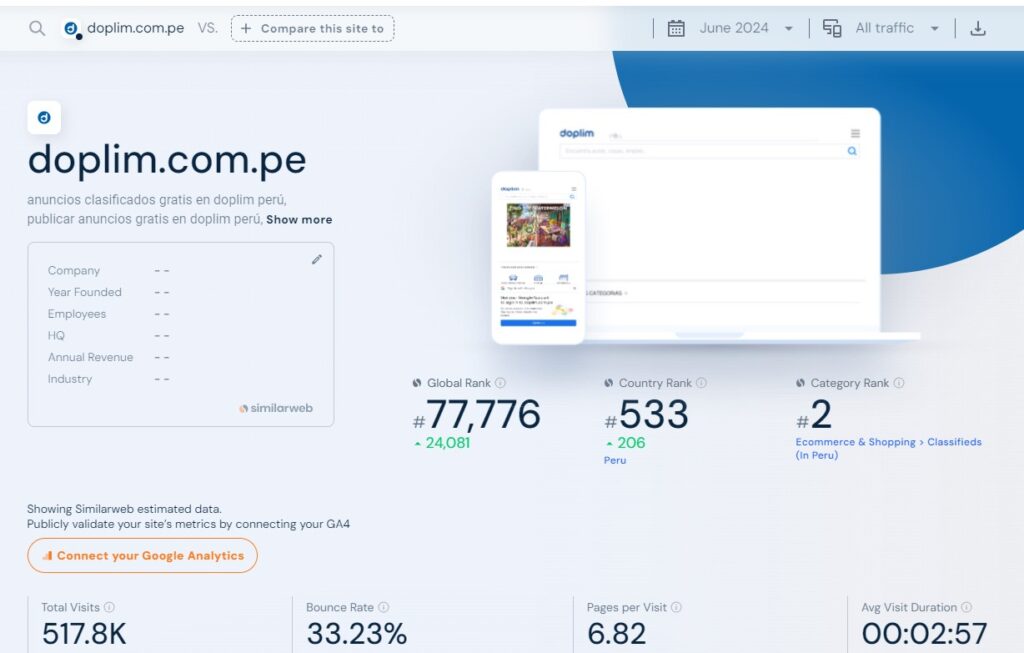Viewport: 1024px width, 653px height.
Task: Click the HQ row label
Action: click(x=56, y=336)
